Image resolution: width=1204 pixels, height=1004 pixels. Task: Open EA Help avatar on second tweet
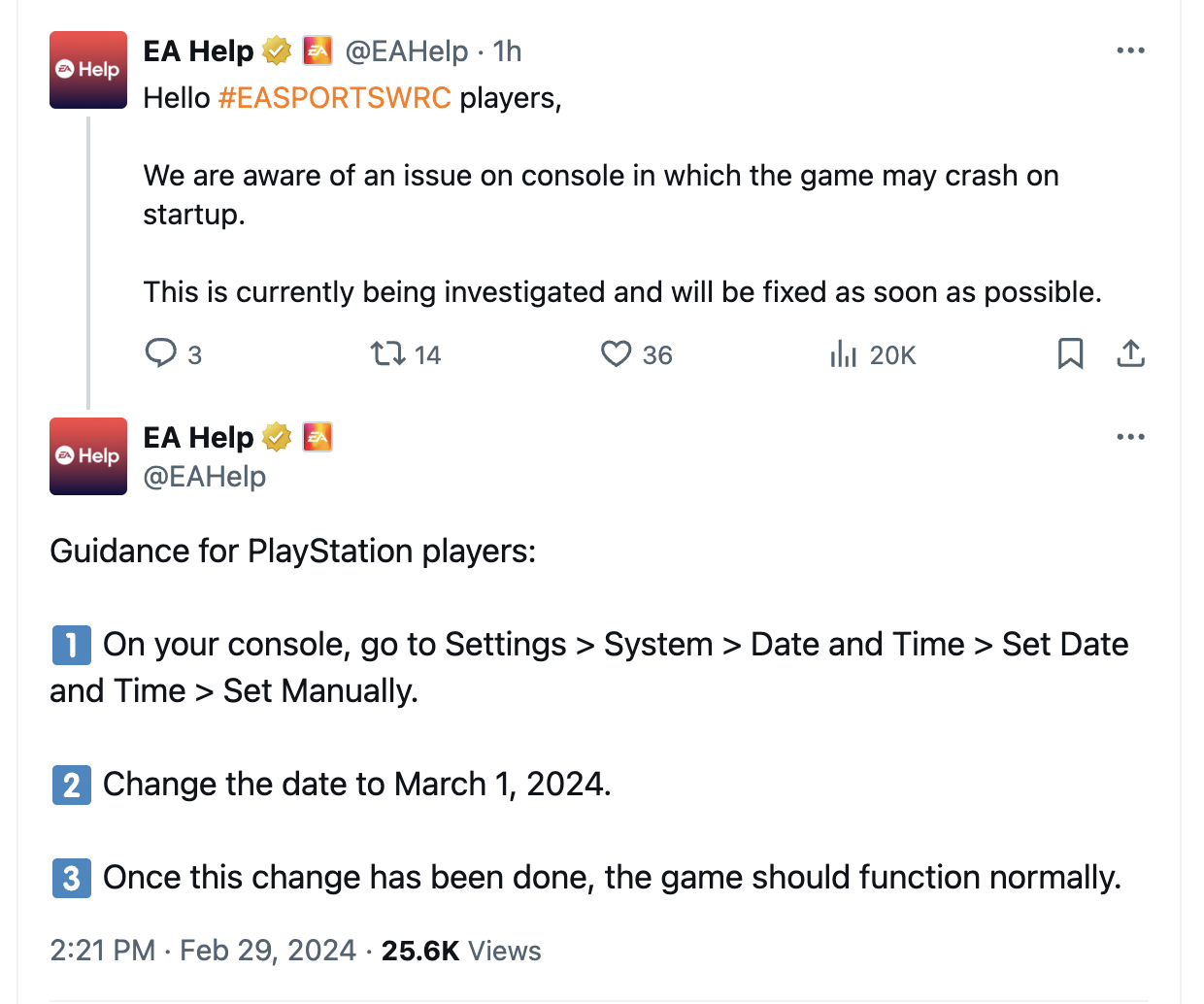[x=88, y=456]
